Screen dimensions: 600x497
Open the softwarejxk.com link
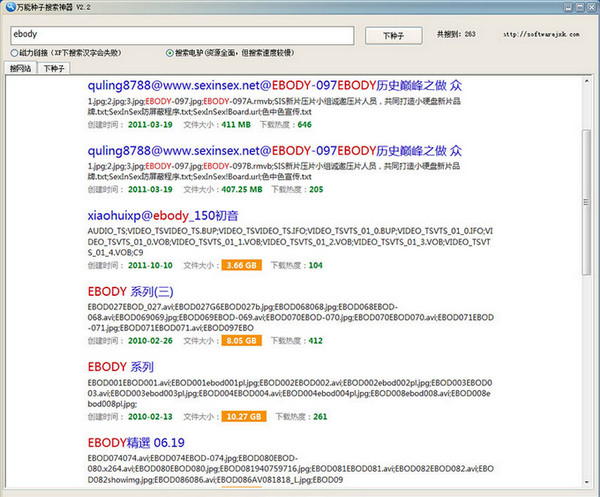click(x=545, y=34)
